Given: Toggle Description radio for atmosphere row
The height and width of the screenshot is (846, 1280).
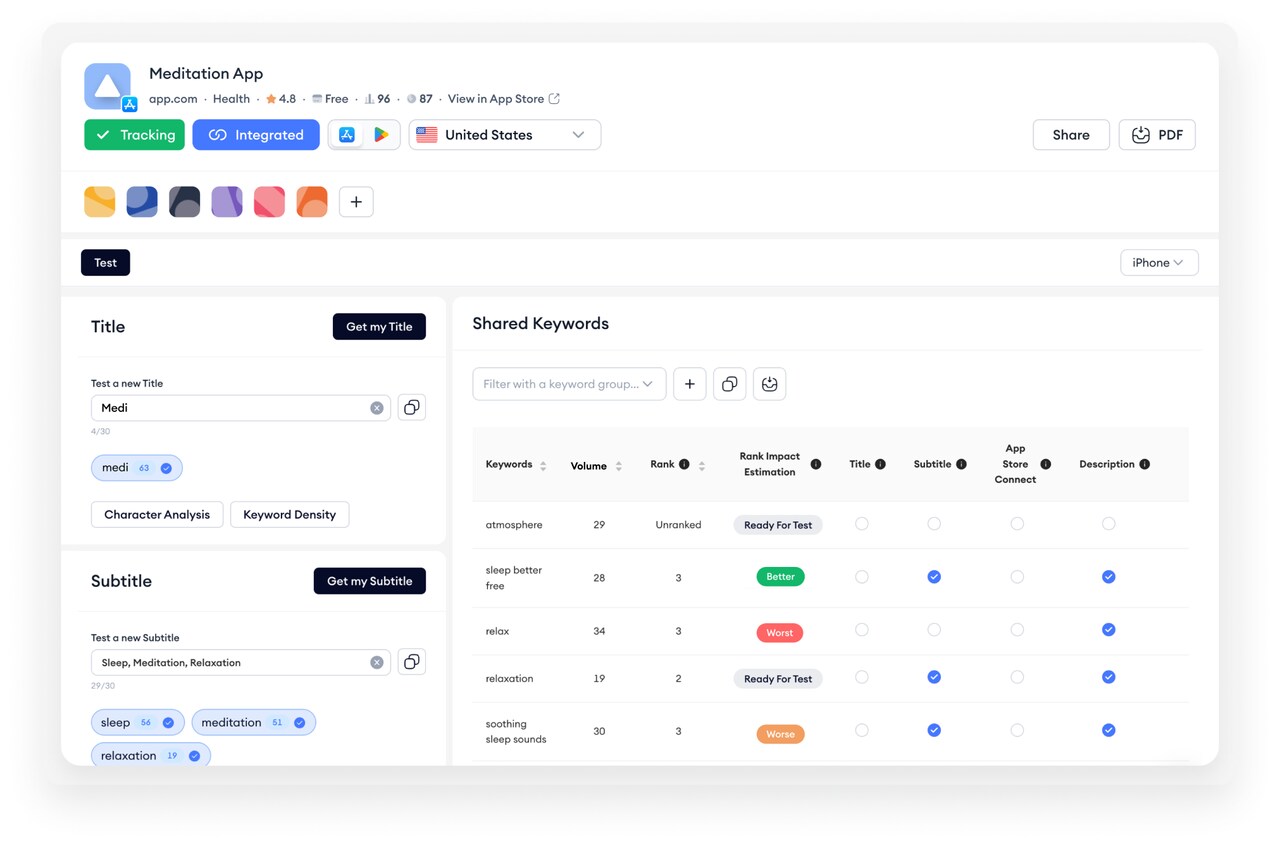Looking at the screenshot, I should [1108, 524].
